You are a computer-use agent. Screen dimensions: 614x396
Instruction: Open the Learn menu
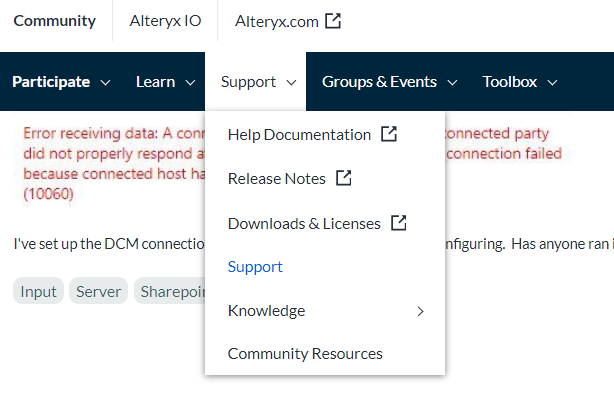point(155,82)
